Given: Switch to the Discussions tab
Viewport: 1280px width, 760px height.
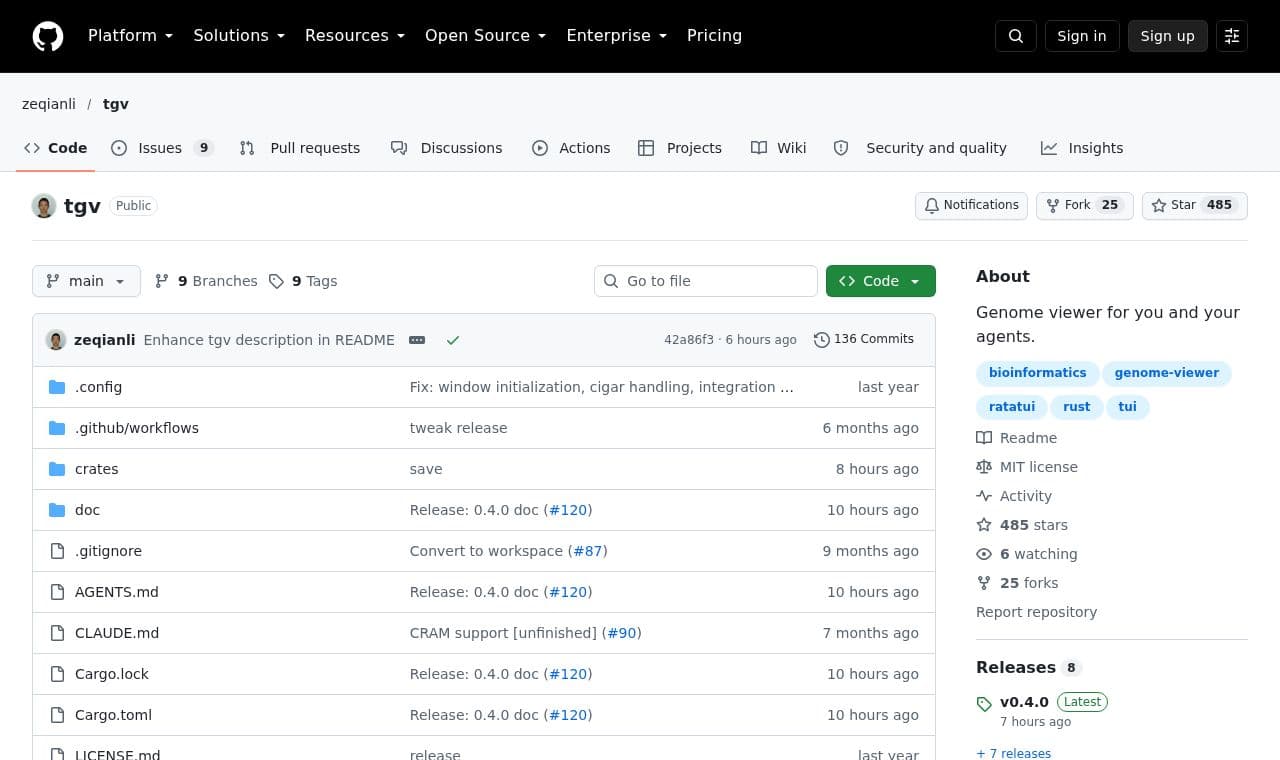Looking at the screenshot, I should (x=446, y=148).
